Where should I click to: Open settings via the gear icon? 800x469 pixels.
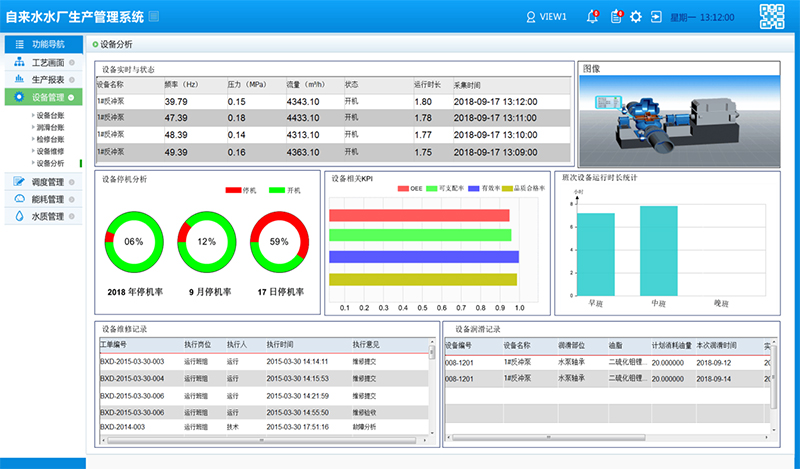pos(635,17)
